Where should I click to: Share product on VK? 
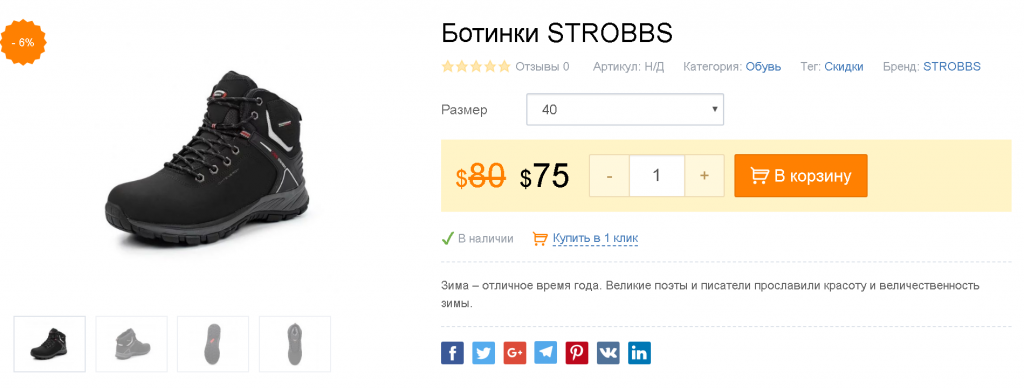pos(608,353)
